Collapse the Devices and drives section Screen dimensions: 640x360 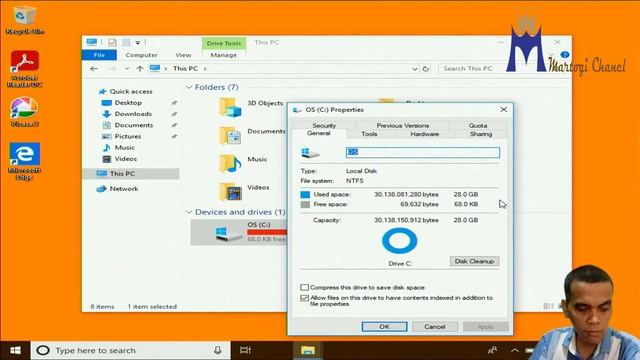189,212
